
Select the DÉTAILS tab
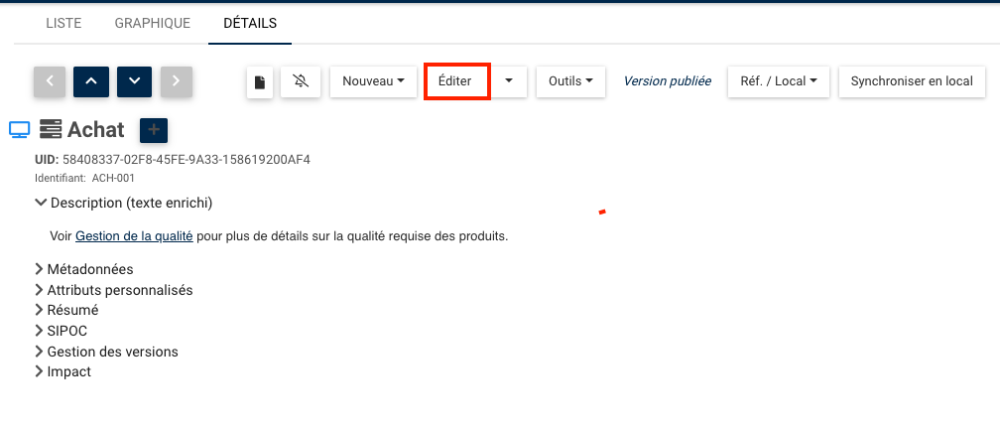click(x=250, y=24)
